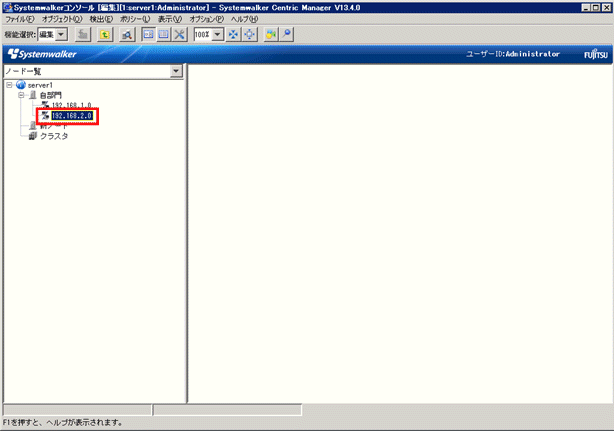The height and width of the screenshot is (431, 614).
Task: Click the Systemwalker logo in banner
Action: point(42,54)
